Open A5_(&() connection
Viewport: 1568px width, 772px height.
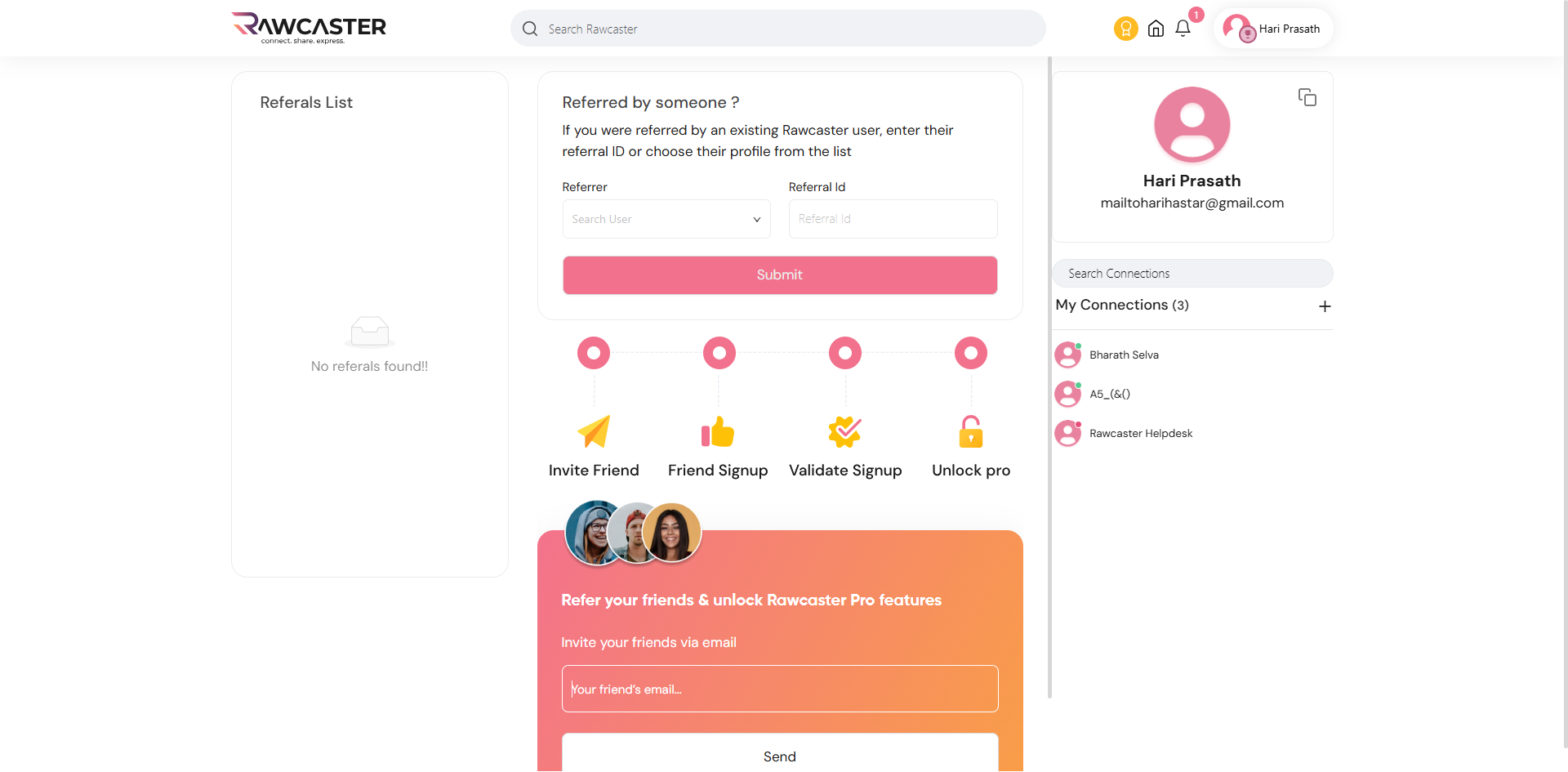coord(1109,395)
